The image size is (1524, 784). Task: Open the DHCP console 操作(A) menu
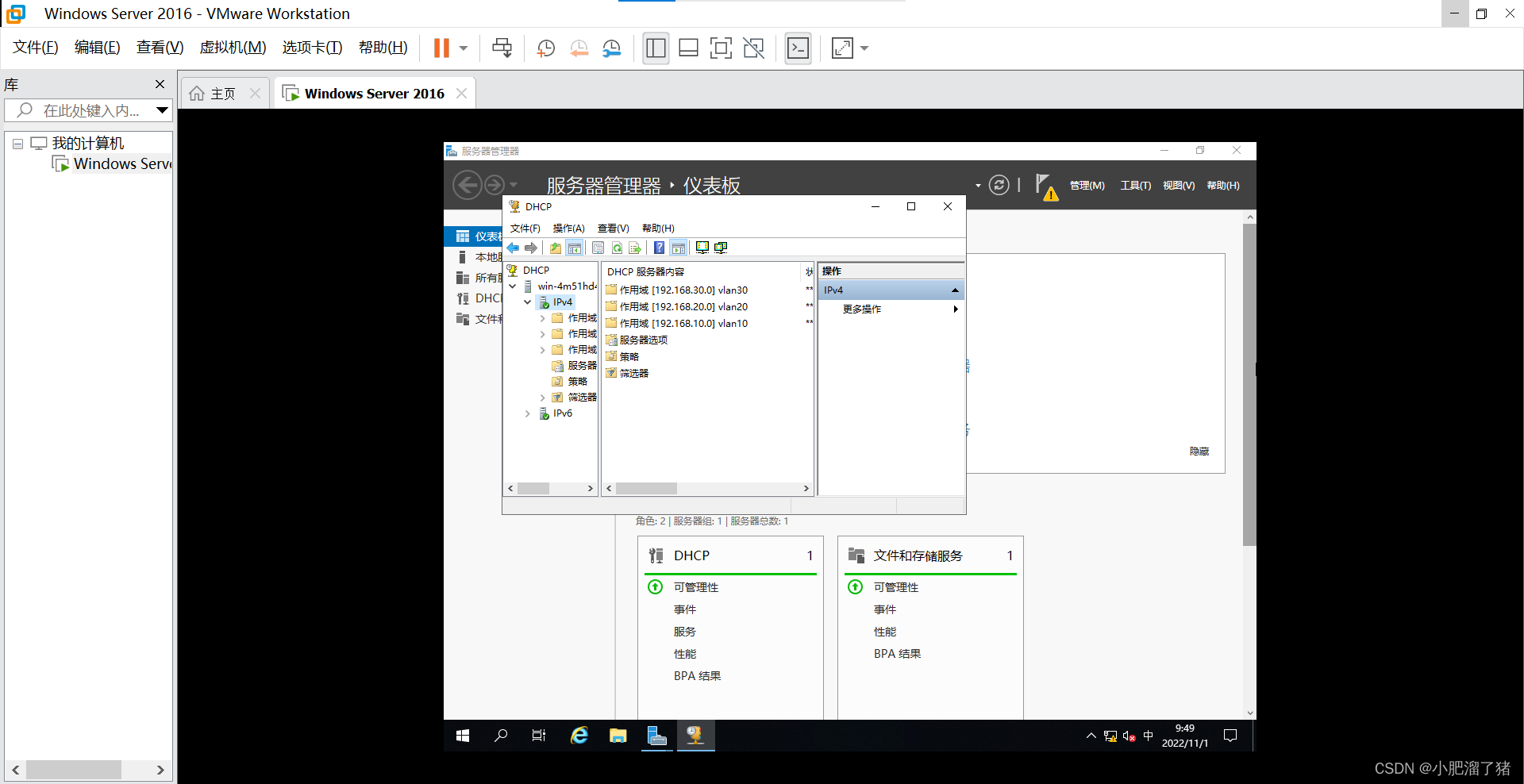point(568,229)
